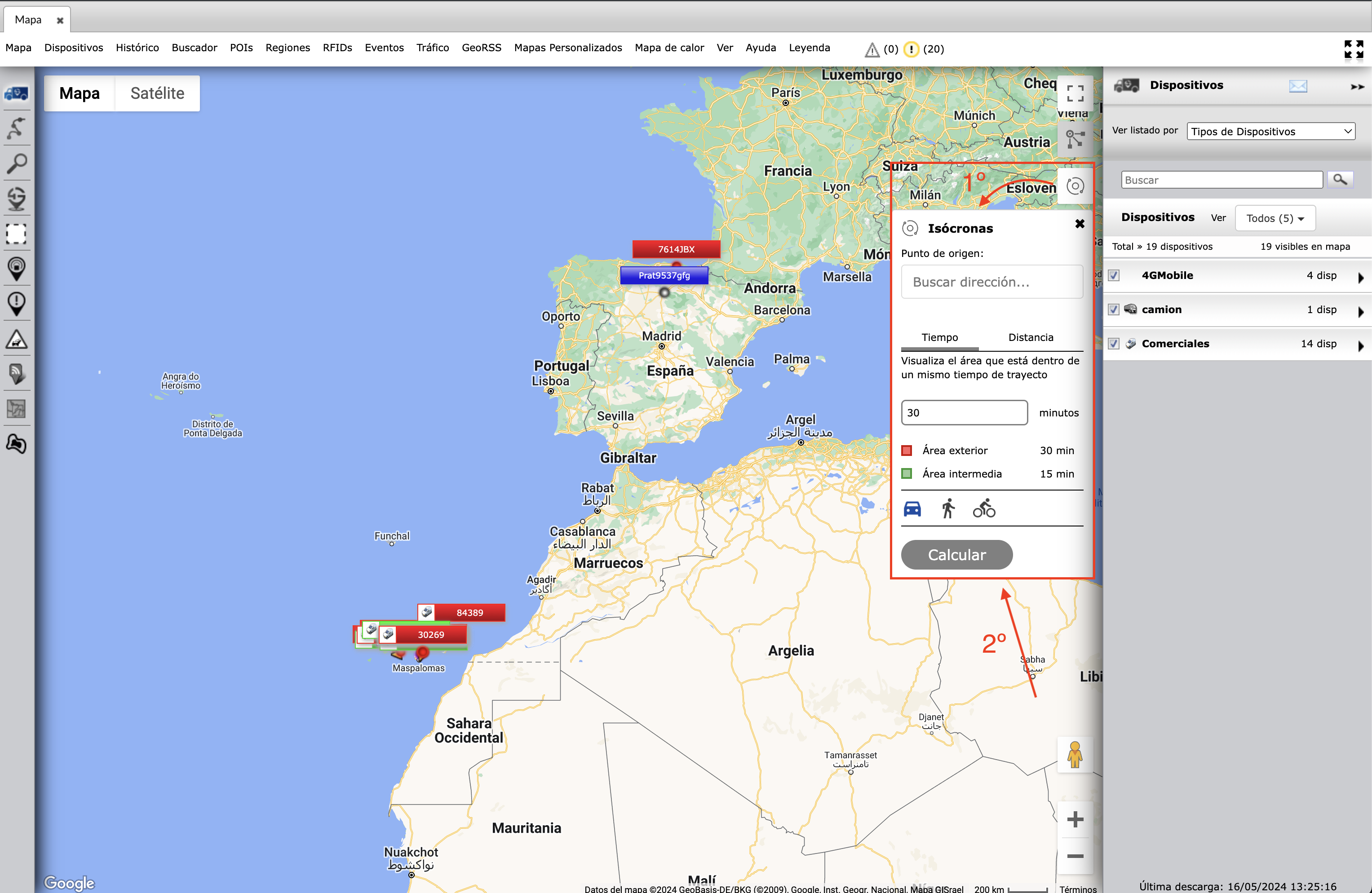This screenshot has height=893, width=1372.
Task: Open the alerts warning triangle (0)
Action: click(x=872, y=49)
